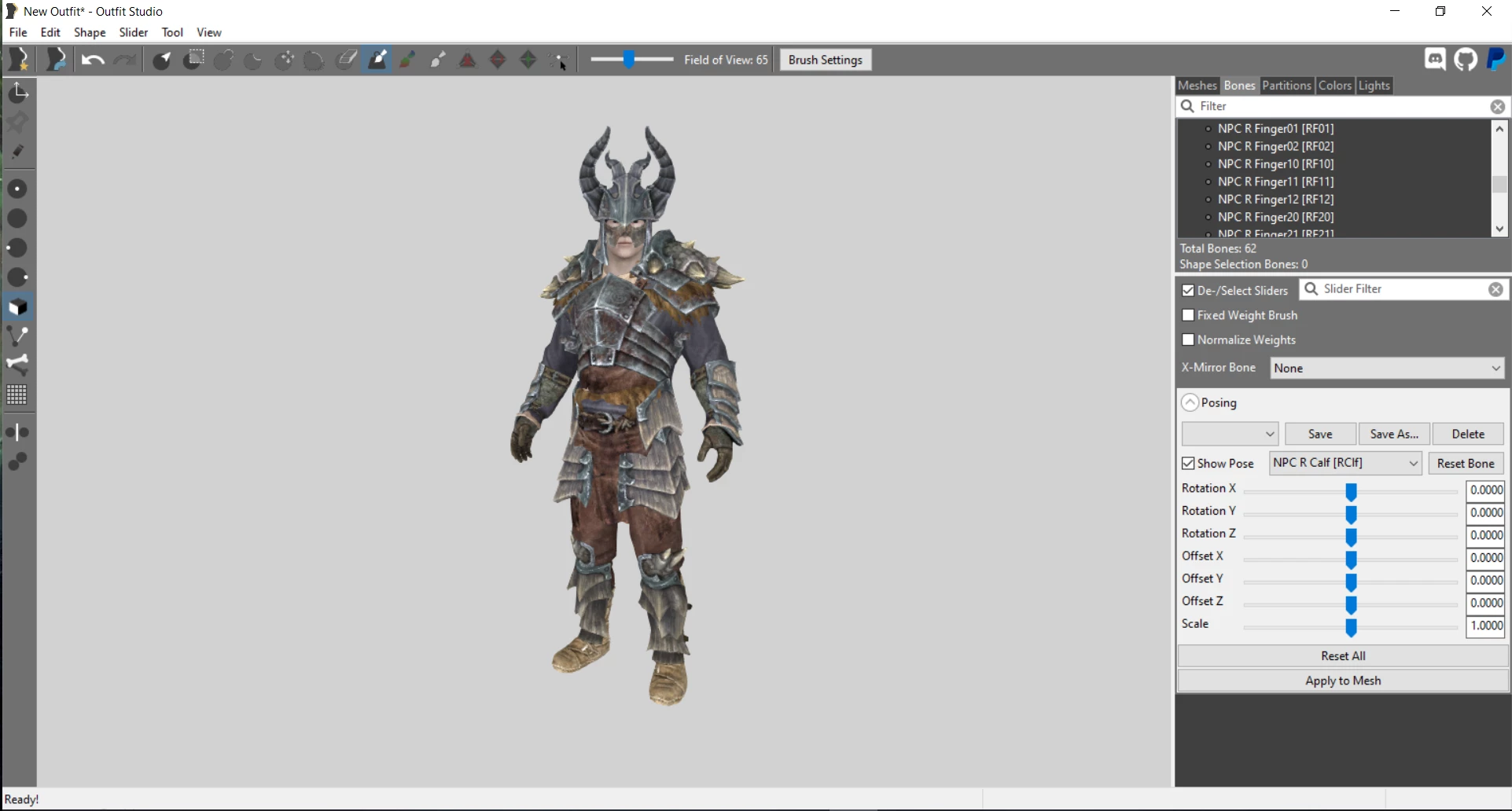Click bone list scroll-up arrow
This screenshot has width=1512, height=811.
(1499, 128)
